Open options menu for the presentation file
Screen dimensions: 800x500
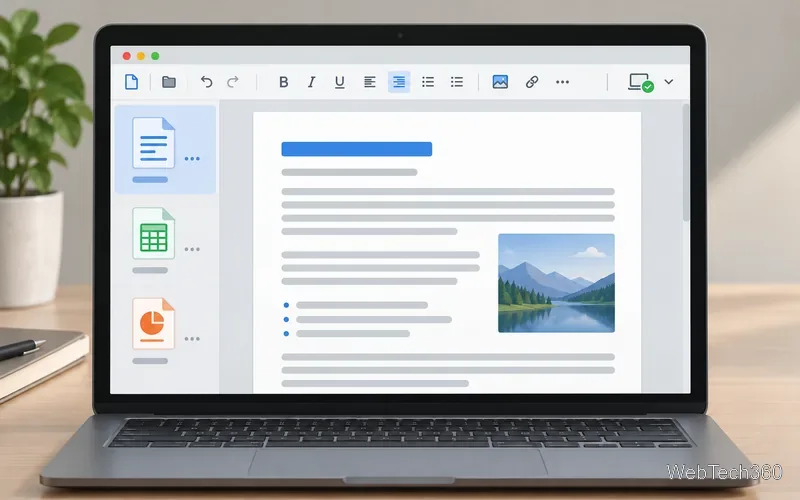pyautogui.click(x=192, y=339)
